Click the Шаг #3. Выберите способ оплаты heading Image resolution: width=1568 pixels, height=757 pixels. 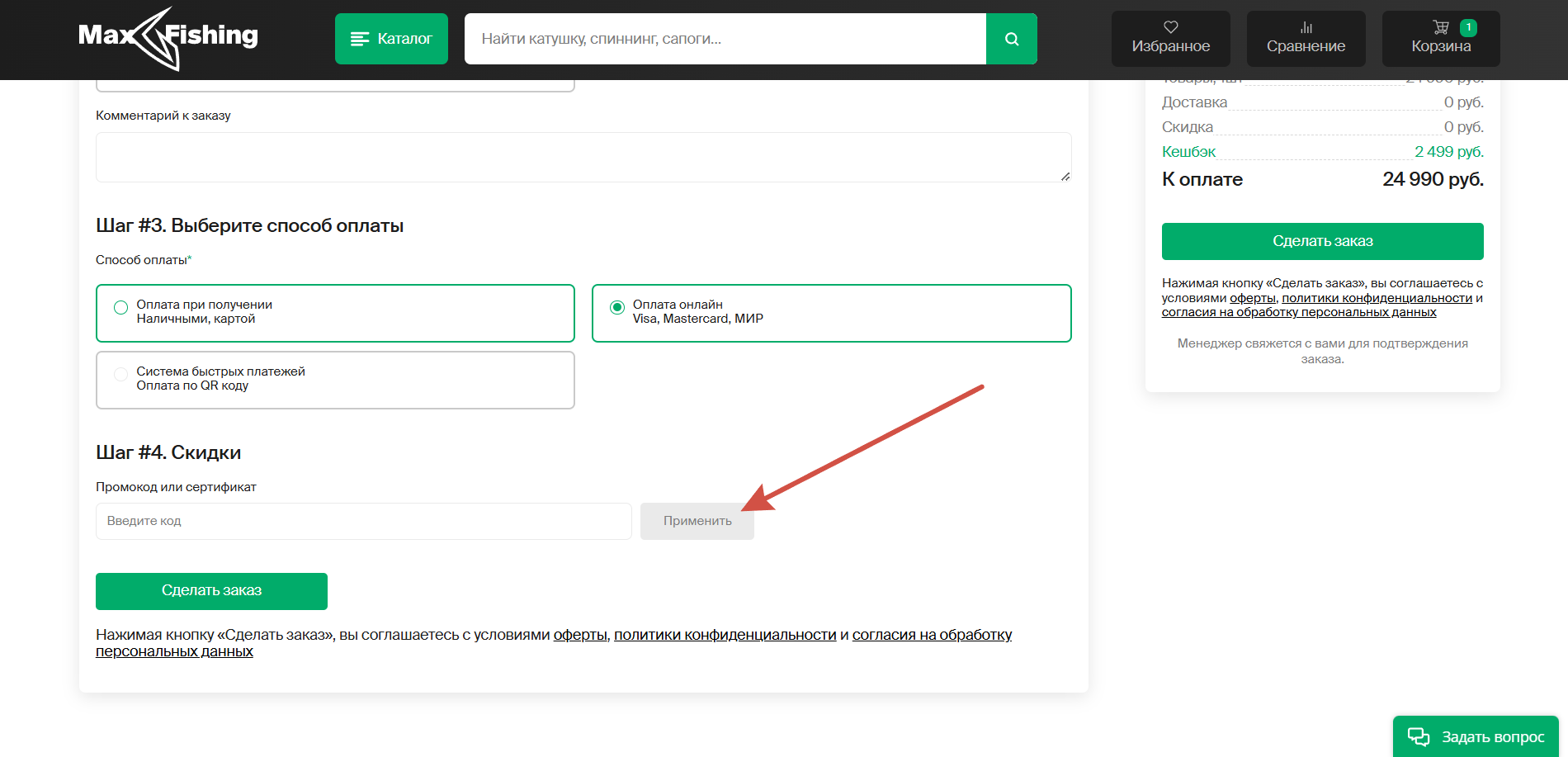[x=249, y=226]
